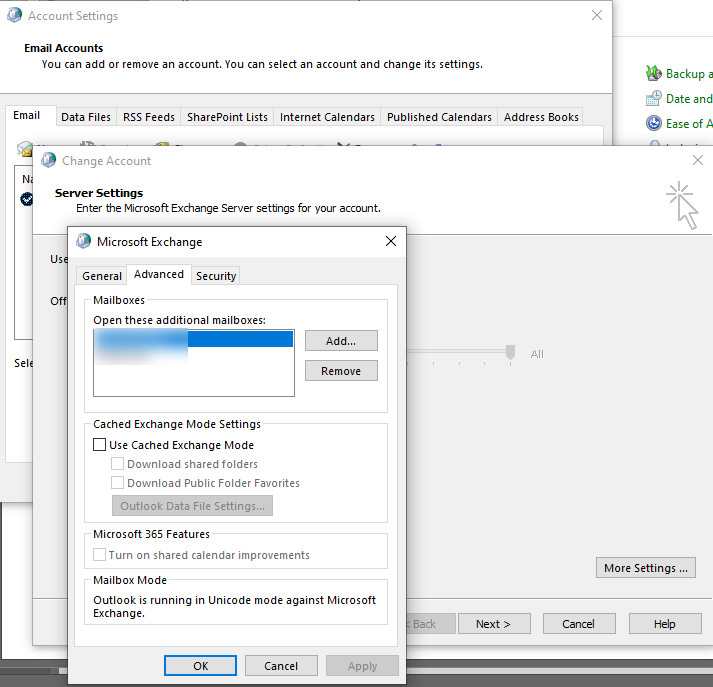
Task: Open Address Books tab
Action: pyautogui.click(x=541, y=117)
